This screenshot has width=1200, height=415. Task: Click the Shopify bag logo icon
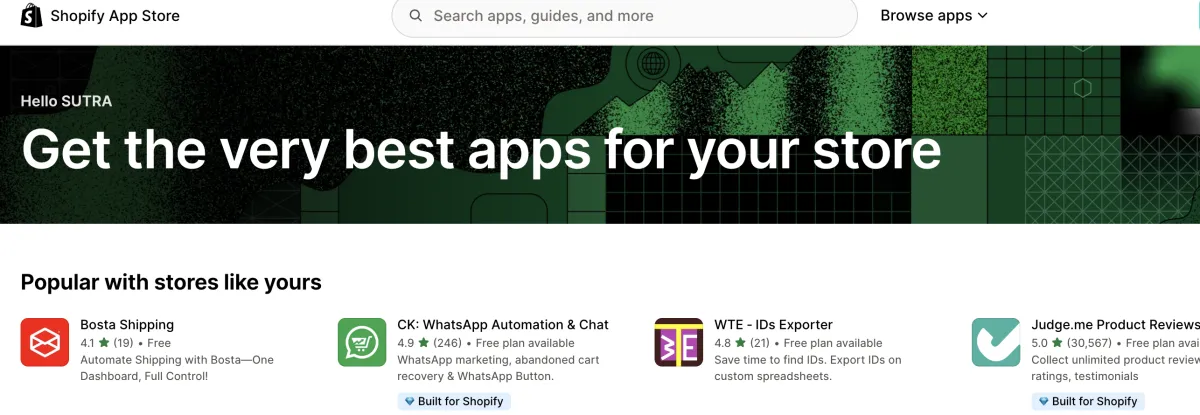(31, 15)
